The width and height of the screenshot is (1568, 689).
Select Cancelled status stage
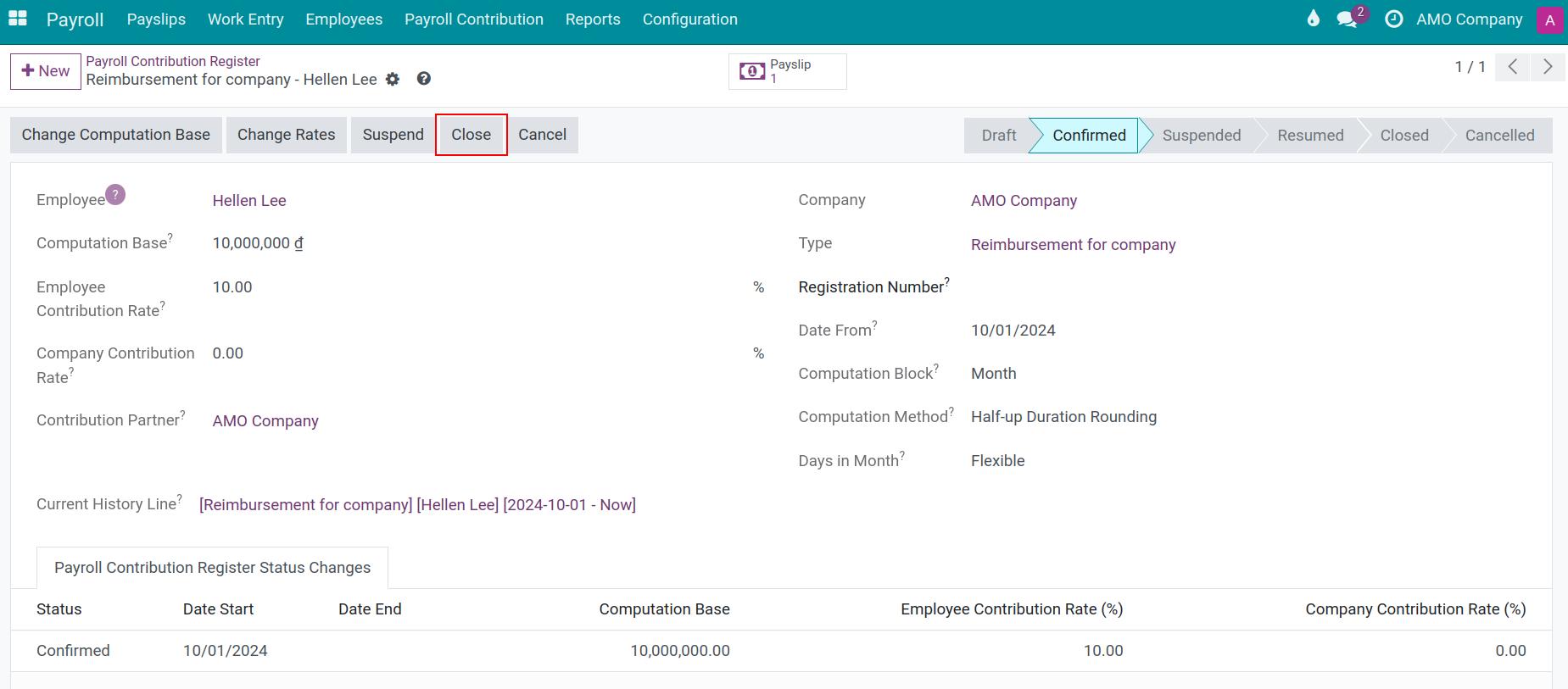tap(1499, 136)
